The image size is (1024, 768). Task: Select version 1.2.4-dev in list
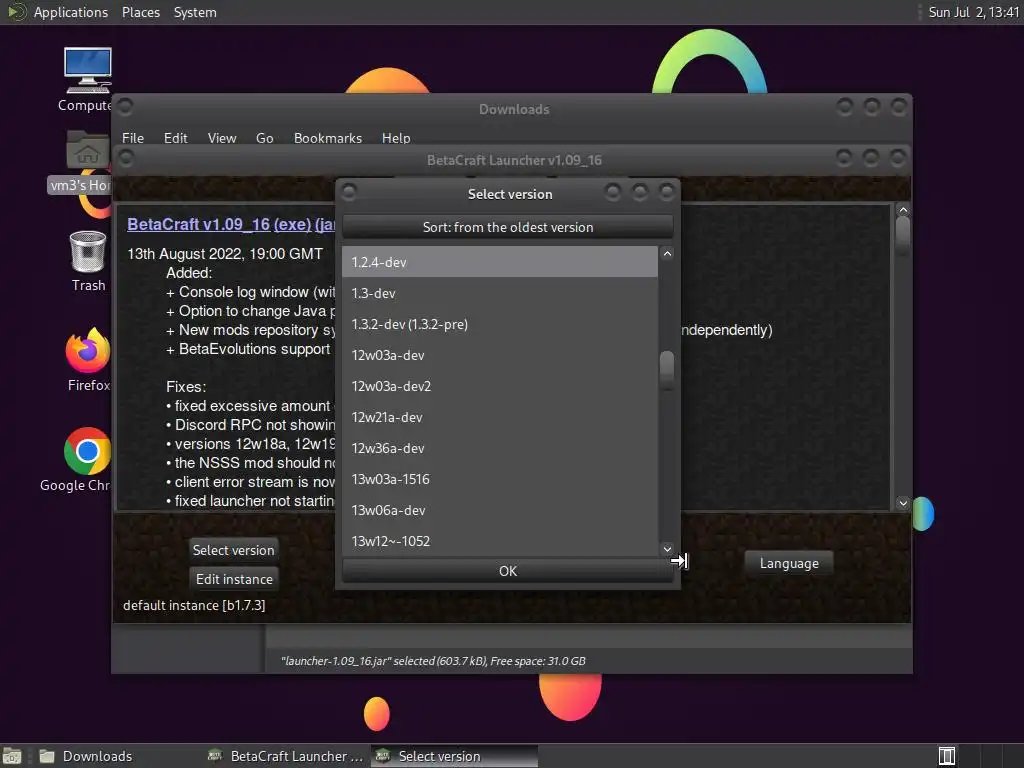tap(500, 262)
